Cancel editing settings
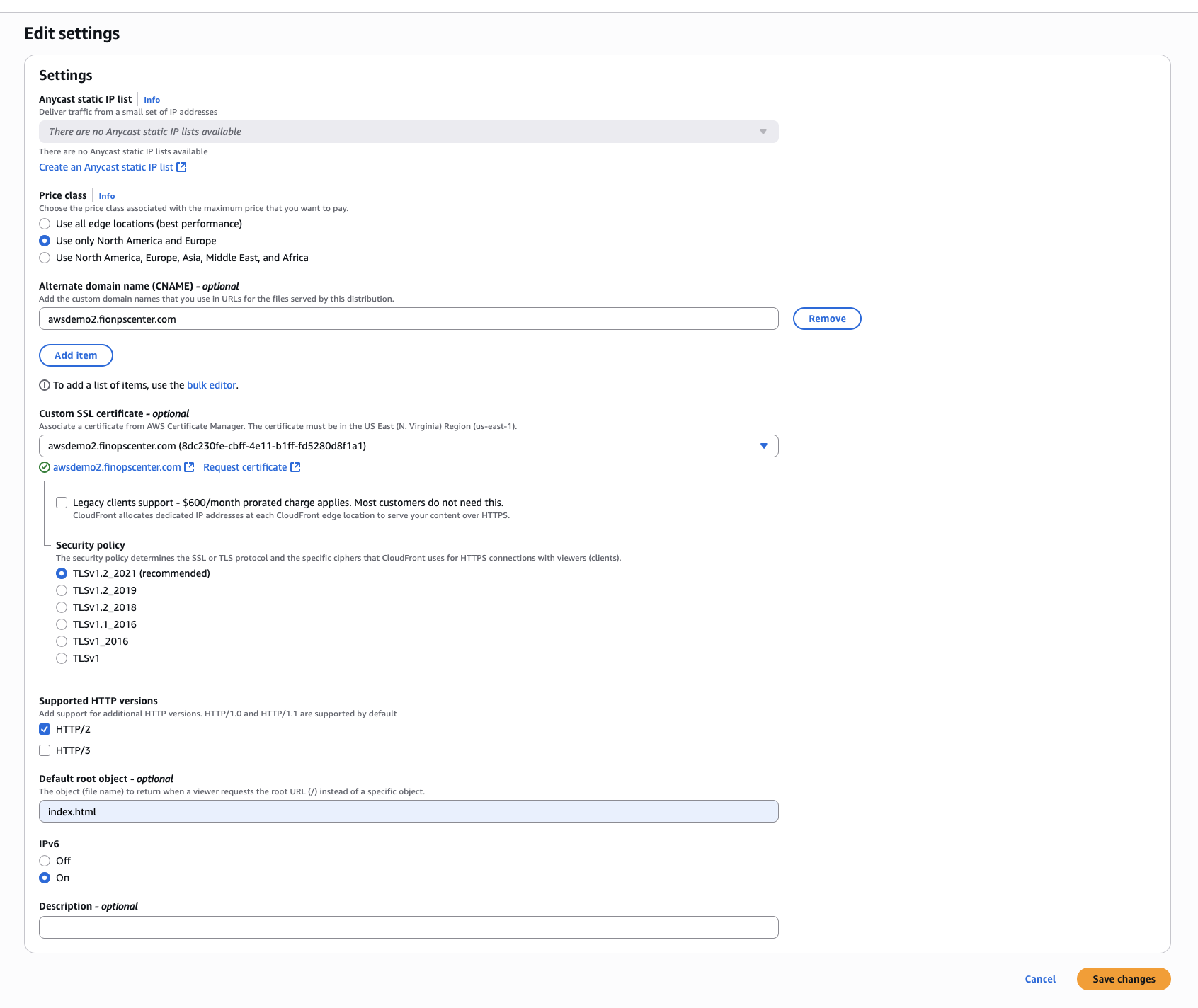Screen dimensions: 1198x1008 (1039, 979)
